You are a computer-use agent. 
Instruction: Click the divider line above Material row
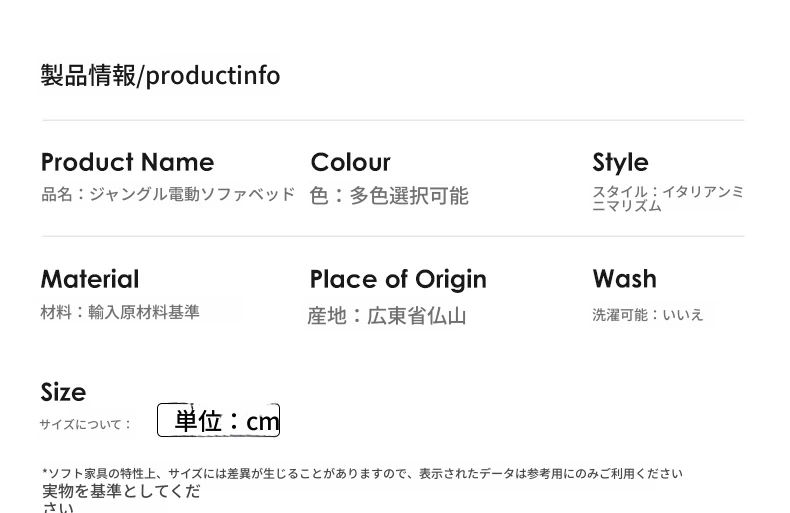pyautogui.click(x=393, y=236)
